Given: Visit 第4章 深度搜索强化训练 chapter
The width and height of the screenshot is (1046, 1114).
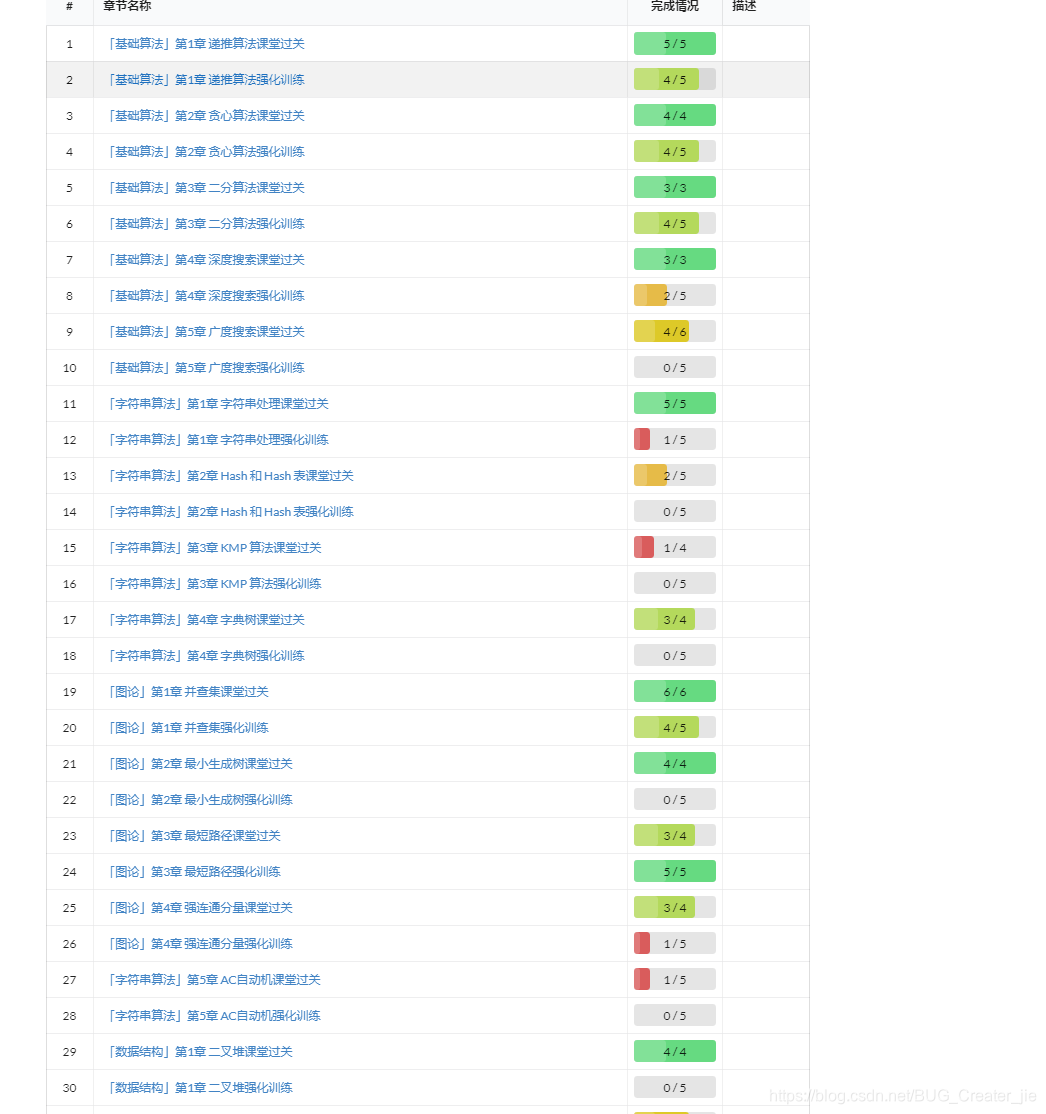Looking at the screenshot, I should [205, 296].
